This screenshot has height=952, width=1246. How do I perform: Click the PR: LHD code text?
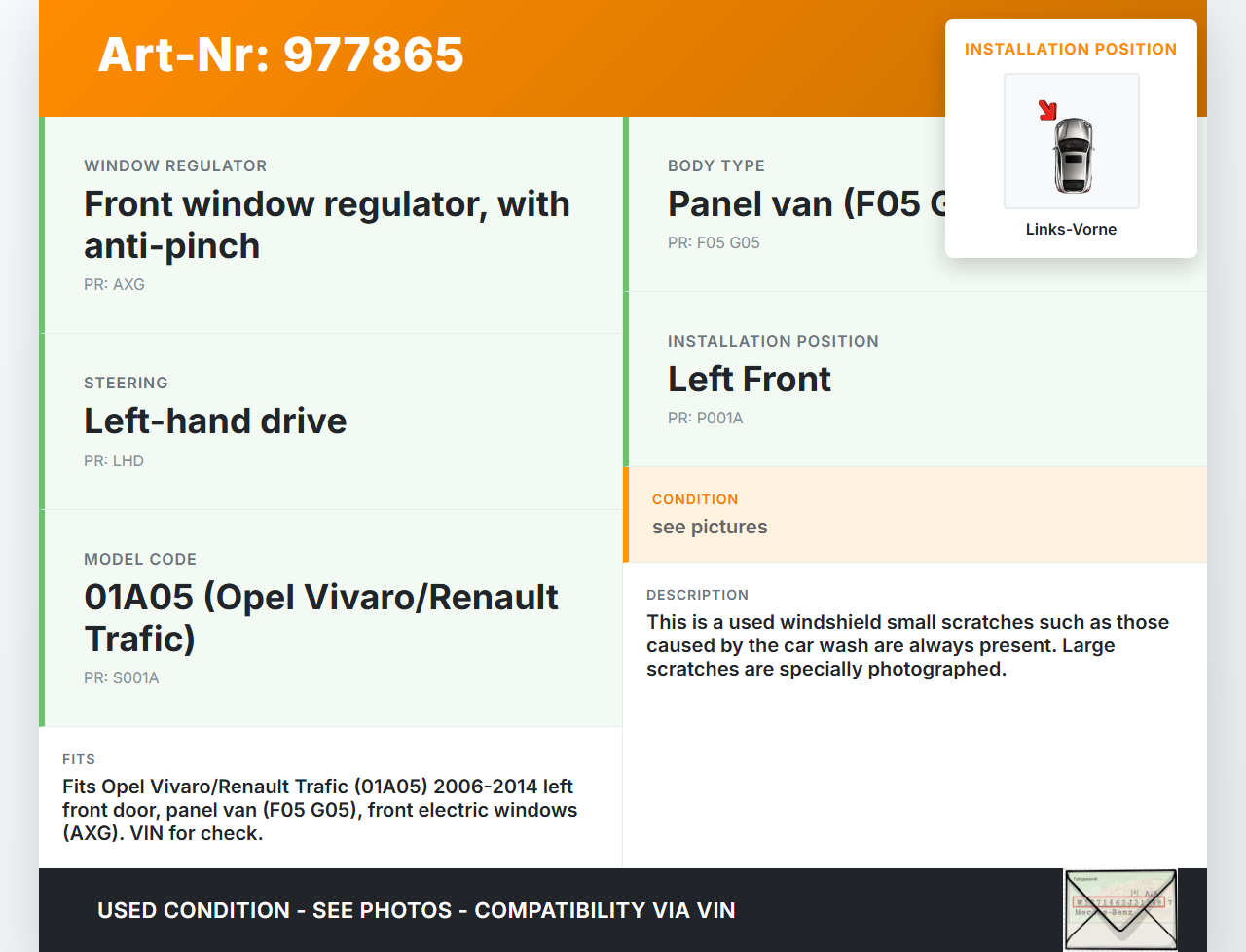114,460
